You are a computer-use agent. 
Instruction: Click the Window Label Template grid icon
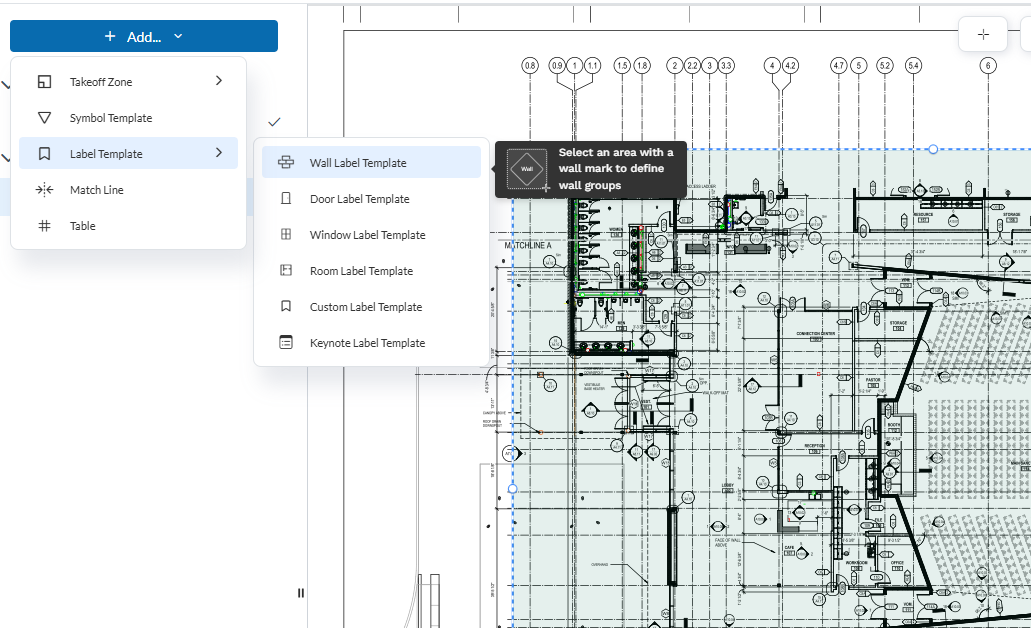pyautogui.click(x=286, y=234)
